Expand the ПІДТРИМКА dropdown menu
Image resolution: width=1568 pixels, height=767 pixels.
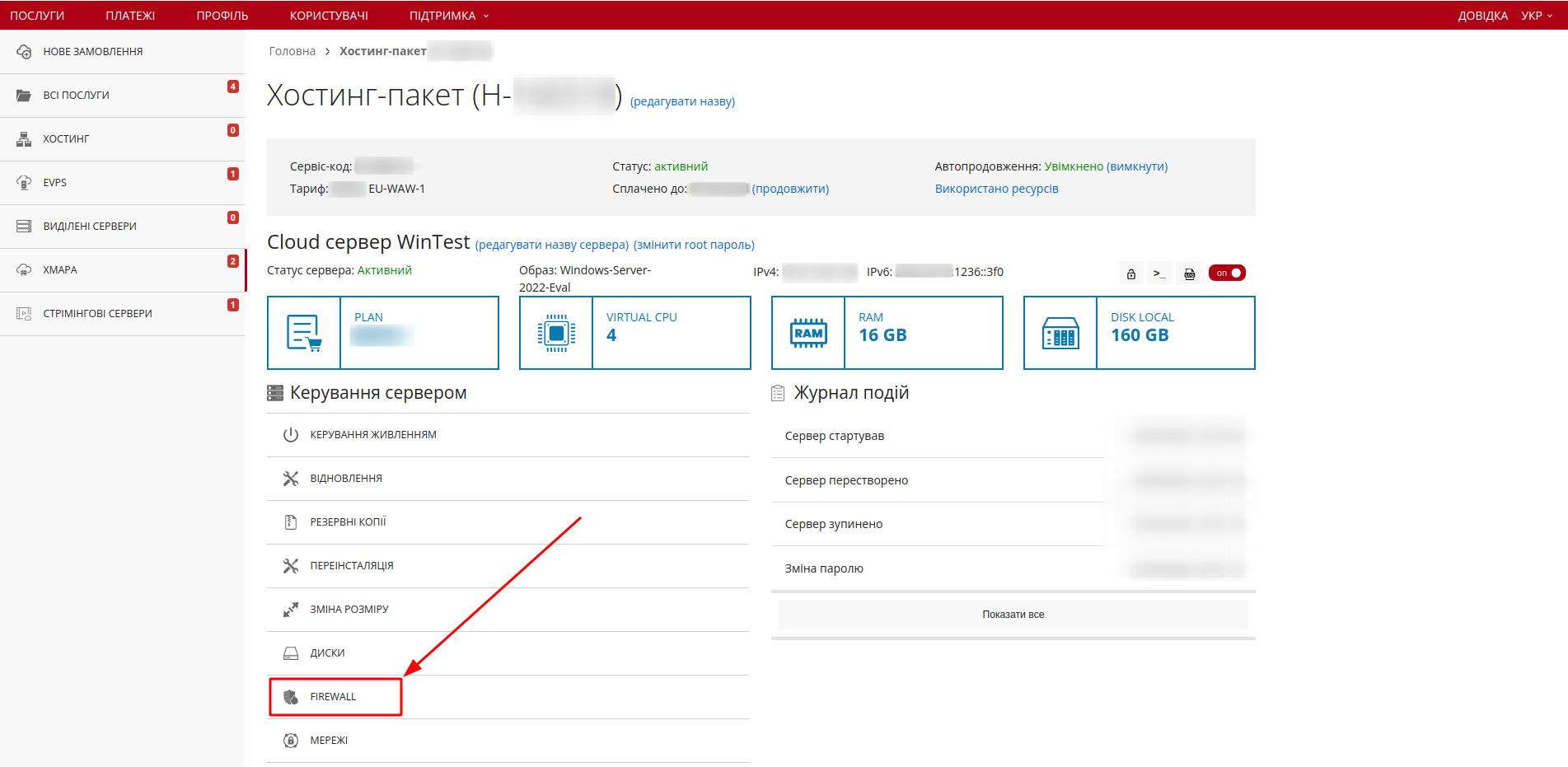tap(449, 16)
